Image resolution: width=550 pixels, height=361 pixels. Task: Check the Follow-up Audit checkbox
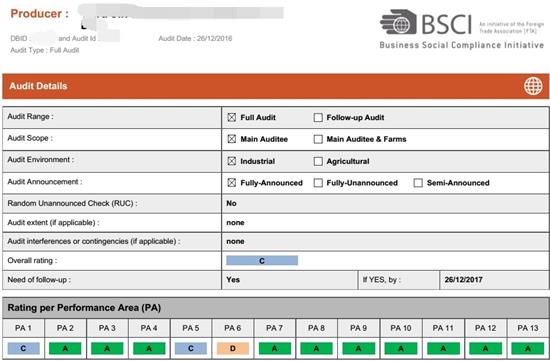(318, 117)
